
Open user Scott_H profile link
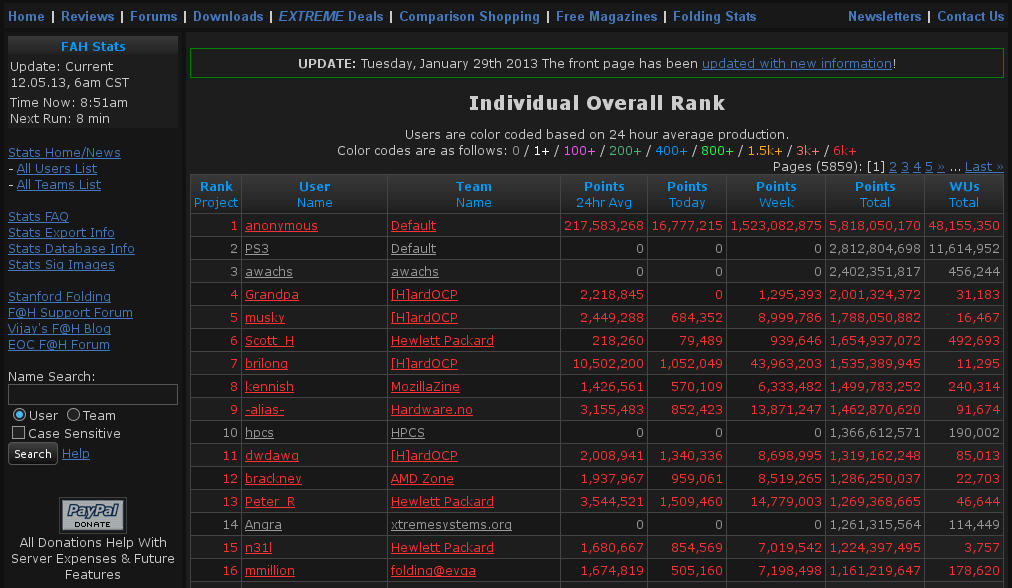point(269,341)
